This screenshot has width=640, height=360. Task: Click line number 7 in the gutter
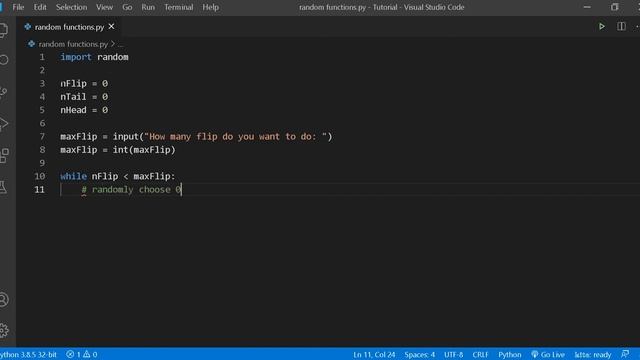42,137
